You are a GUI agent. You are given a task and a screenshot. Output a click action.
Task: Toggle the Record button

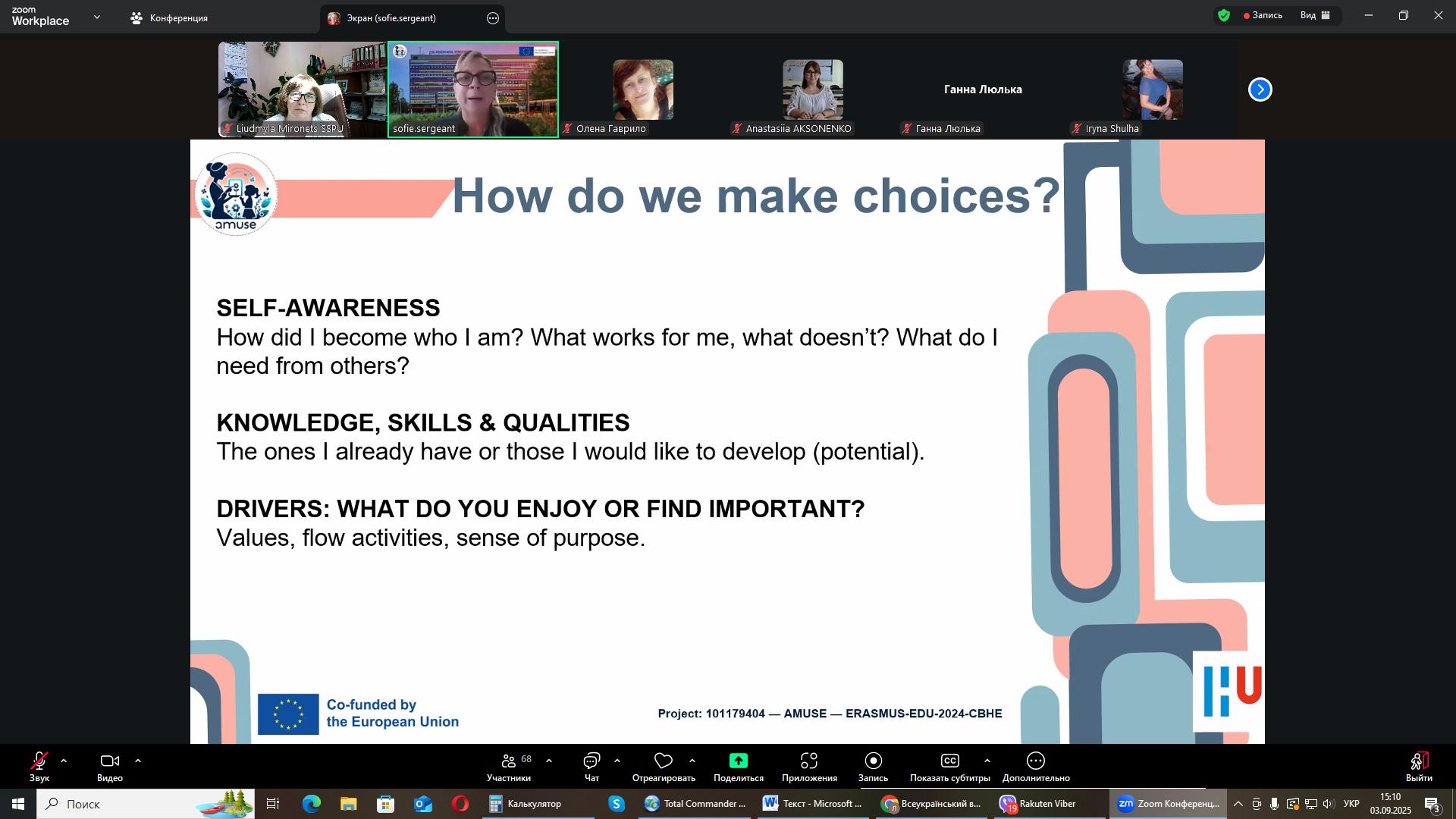(873, 761)
